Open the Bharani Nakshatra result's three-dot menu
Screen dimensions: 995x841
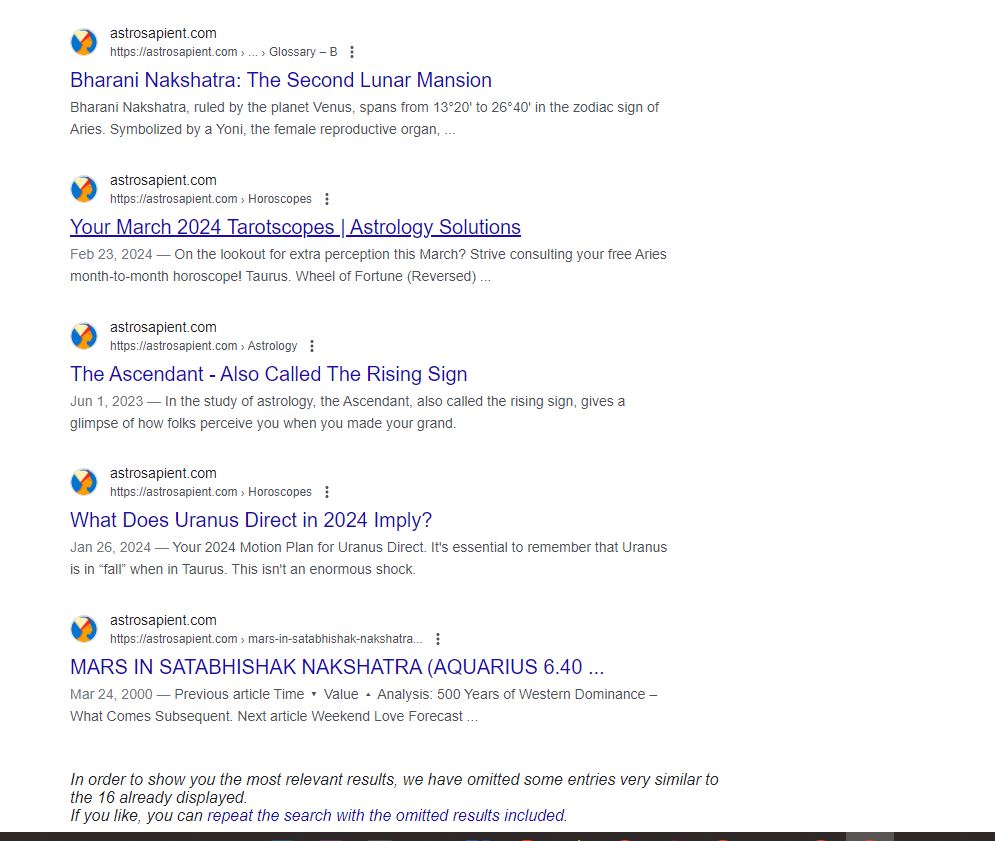352,52
